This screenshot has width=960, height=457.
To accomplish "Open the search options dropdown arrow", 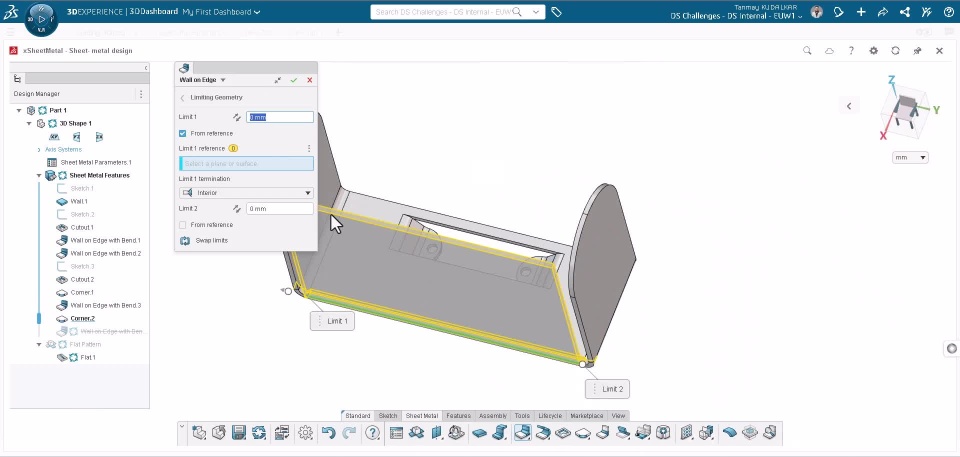I will pyautogui.click(x=536, y=12).
